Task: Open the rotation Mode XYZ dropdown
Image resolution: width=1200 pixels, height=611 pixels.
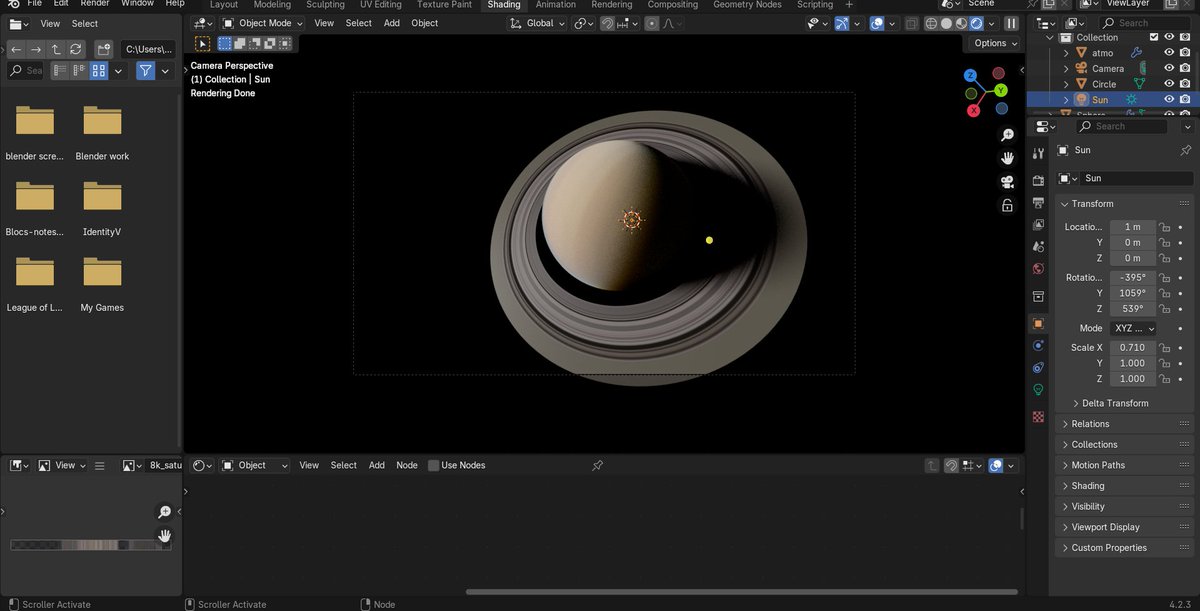Action: pos(1132,328)
